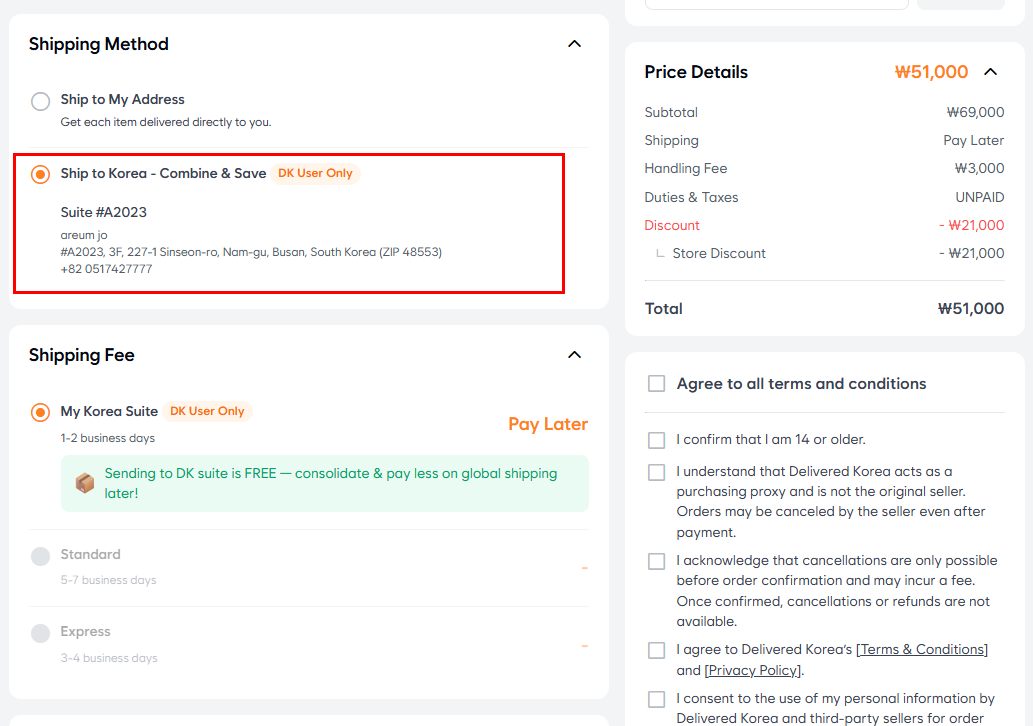Select Ship to Korea - Combine & Save
The width and height of the screenshot is (1033, 726).
pyautogui.click(x=40, y=174)
